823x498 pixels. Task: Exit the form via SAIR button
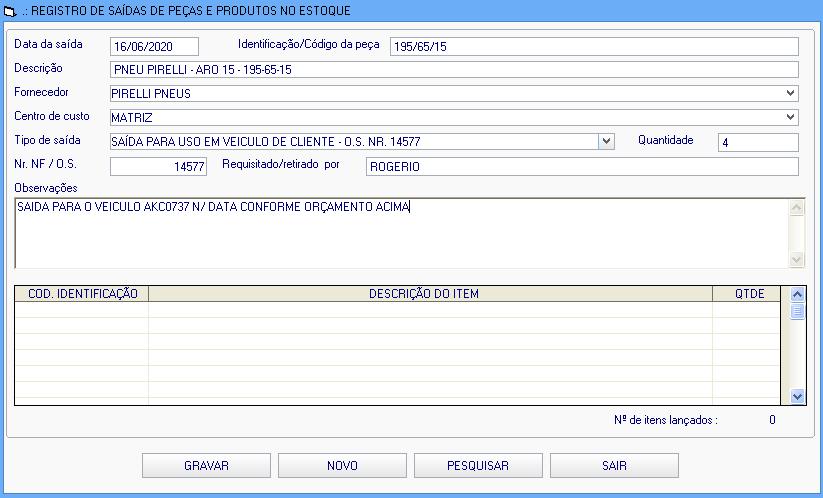click(614, 465)
